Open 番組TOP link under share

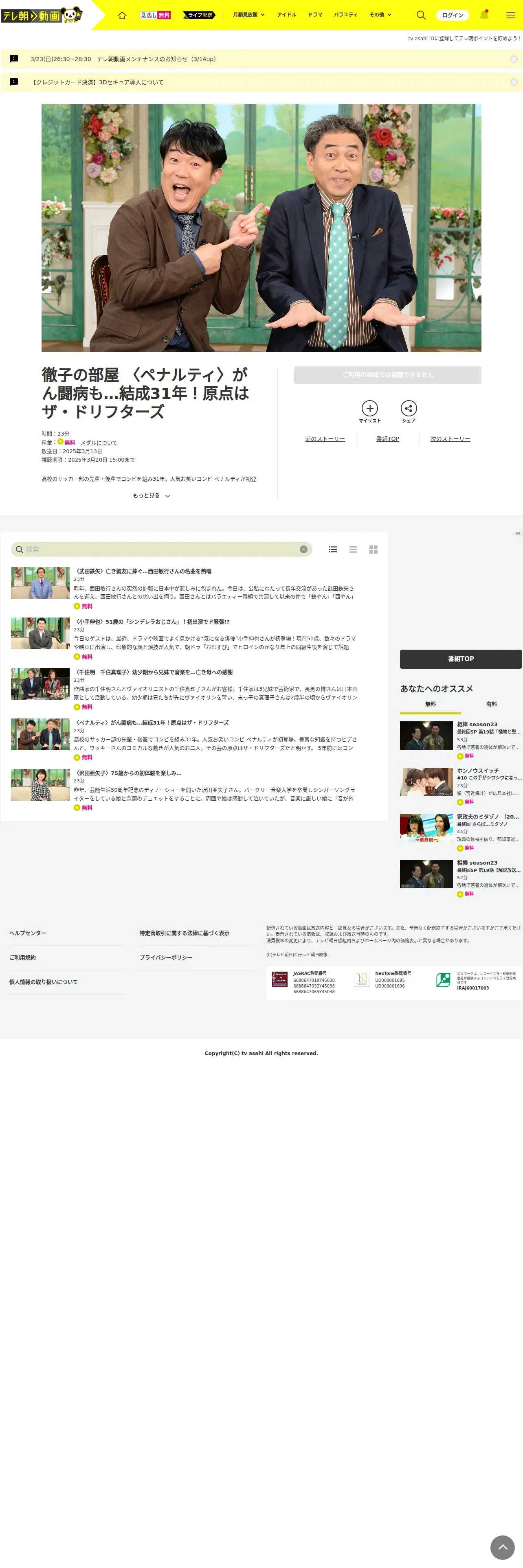tap(388, 439)
